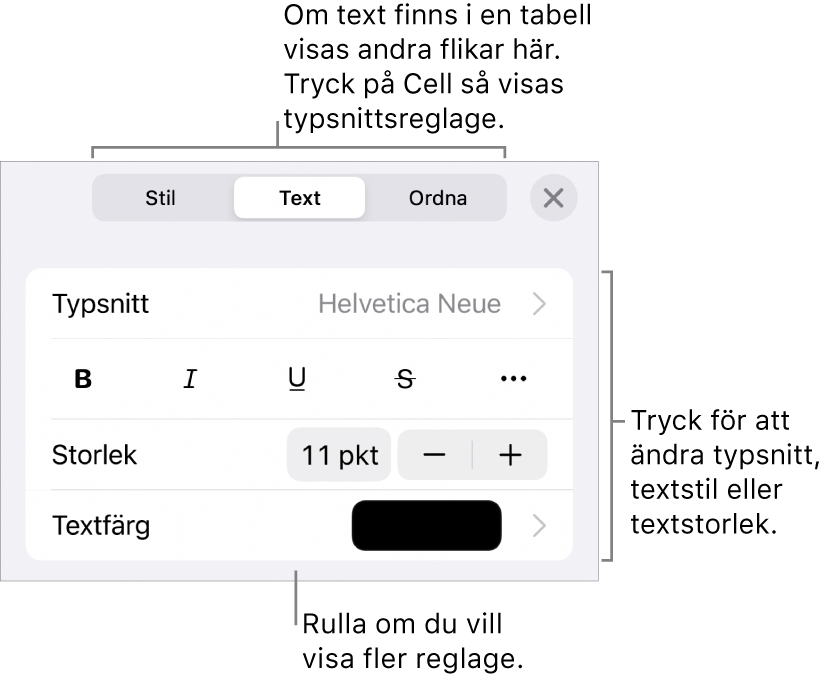
Task: Tap the Typsnitt row
Action: point(100,304)
